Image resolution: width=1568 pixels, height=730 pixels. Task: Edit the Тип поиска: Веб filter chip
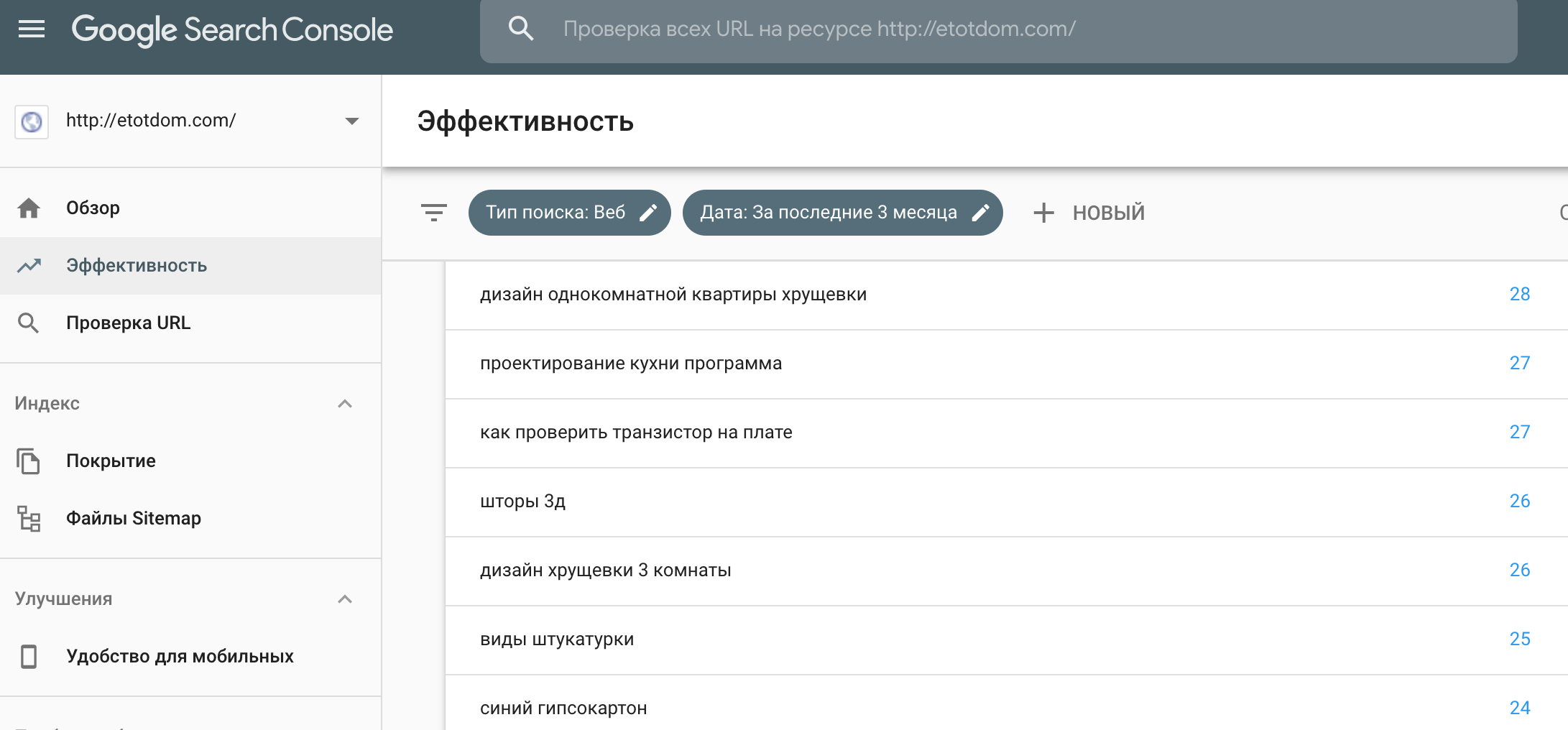click(x=556, y=213)
